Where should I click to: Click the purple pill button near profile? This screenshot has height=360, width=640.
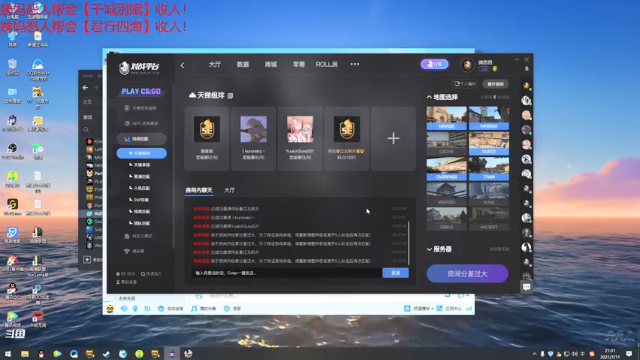434,64
